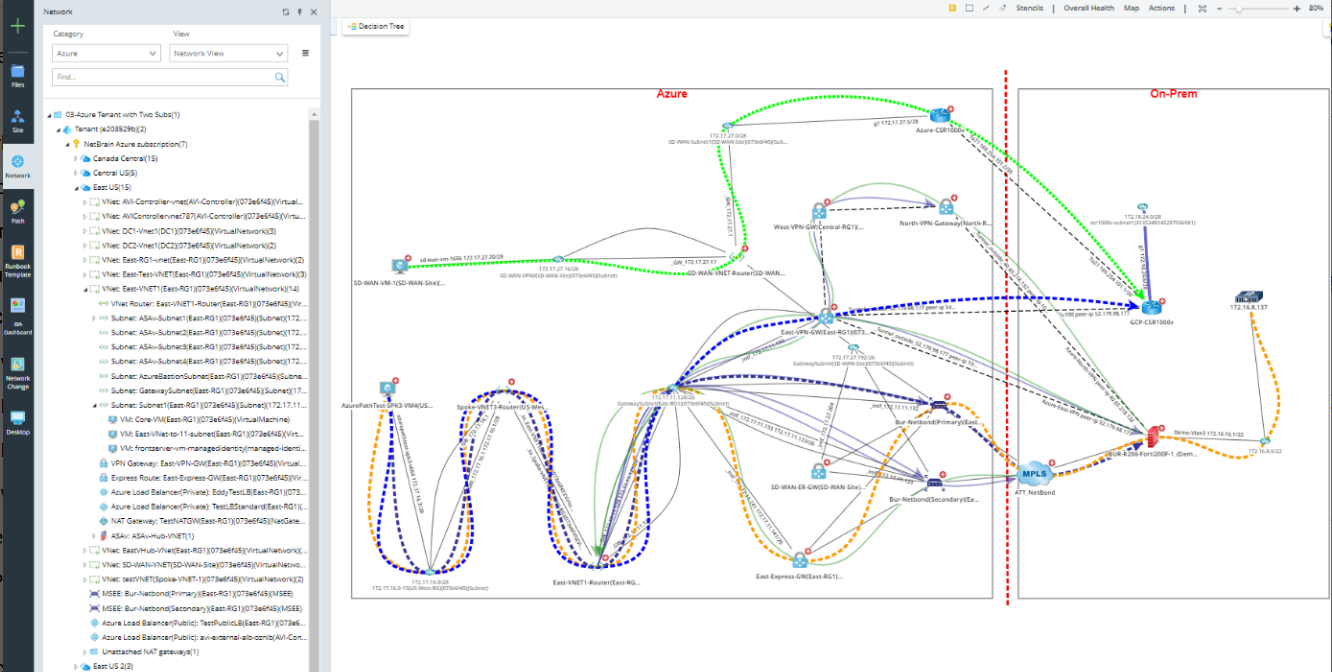Open the Stencils menu
Viewport: 1332px width, 672px height.
click(x=1030, y=8)
